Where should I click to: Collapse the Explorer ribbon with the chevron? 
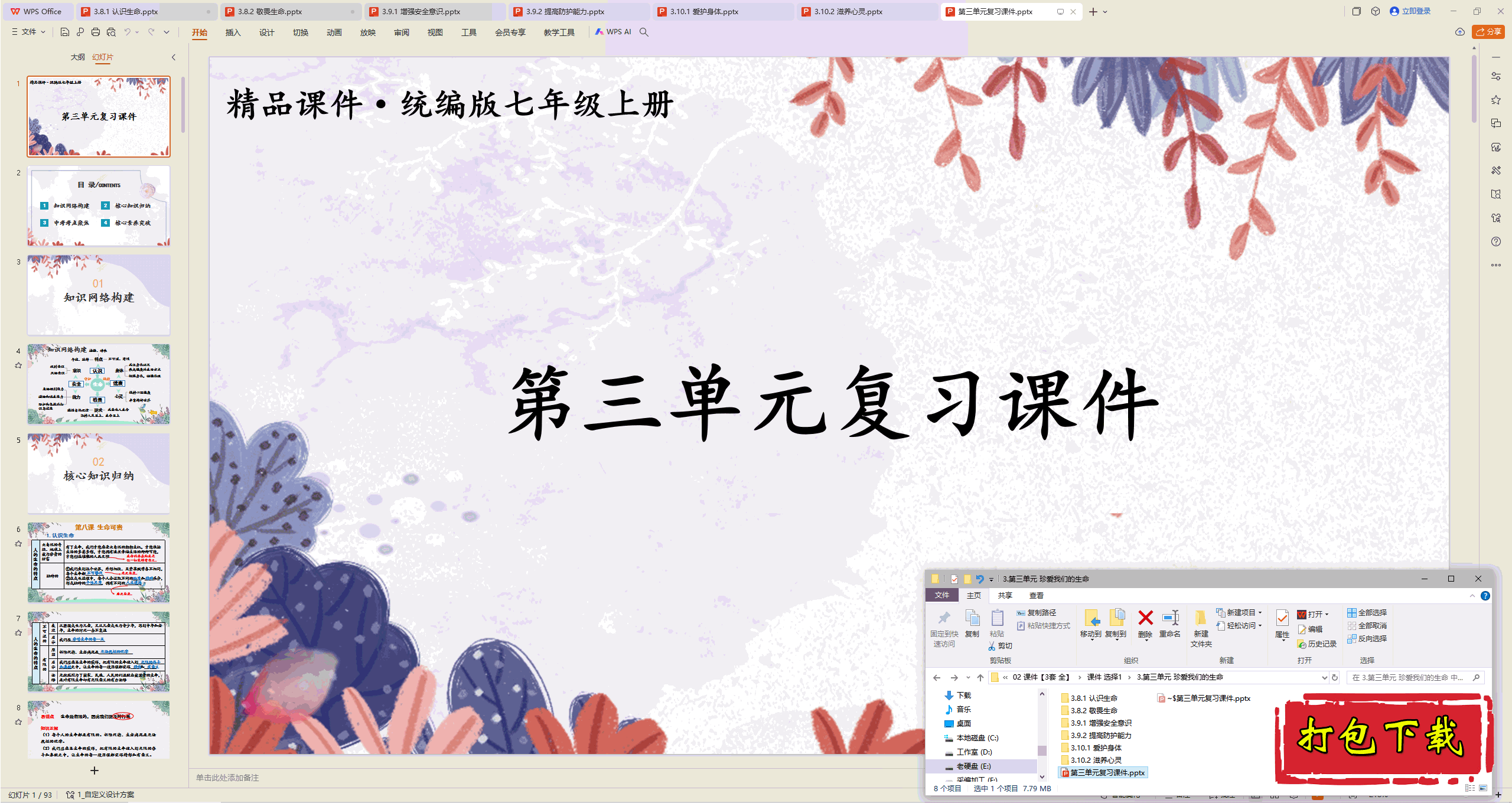coord(1472,596)
